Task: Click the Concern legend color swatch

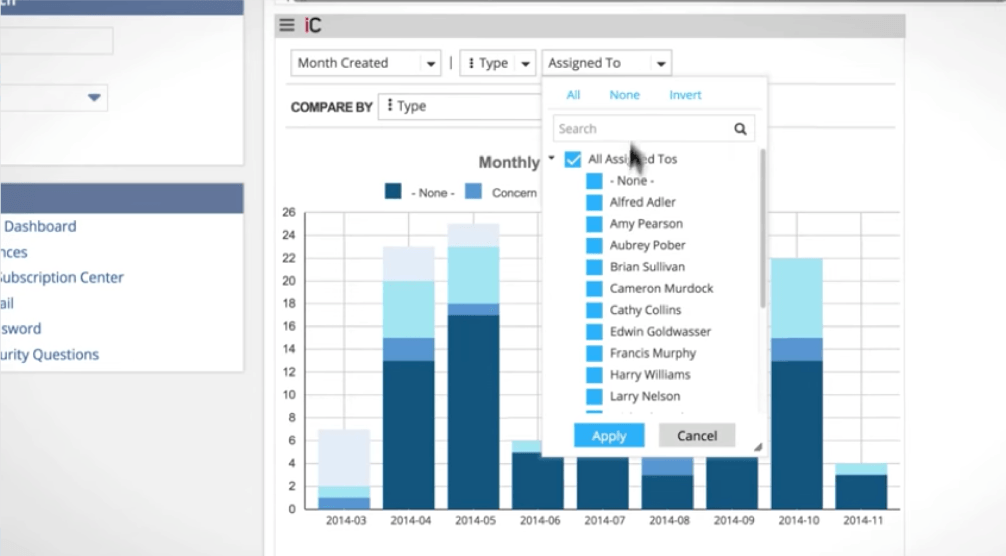Action: coord(473,191)
